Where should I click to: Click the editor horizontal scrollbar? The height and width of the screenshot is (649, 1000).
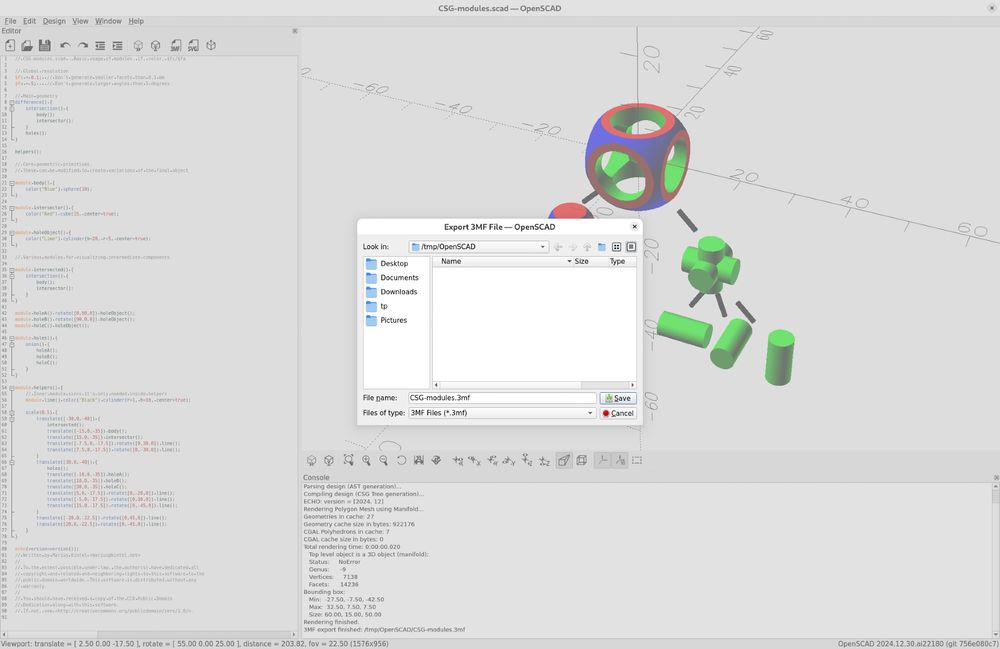tap(149, 634)
